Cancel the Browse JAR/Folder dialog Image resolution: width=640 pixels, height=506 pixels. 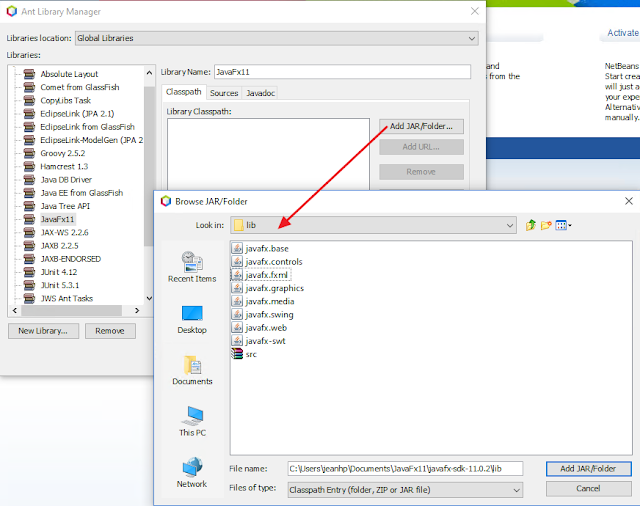point(588,488)
